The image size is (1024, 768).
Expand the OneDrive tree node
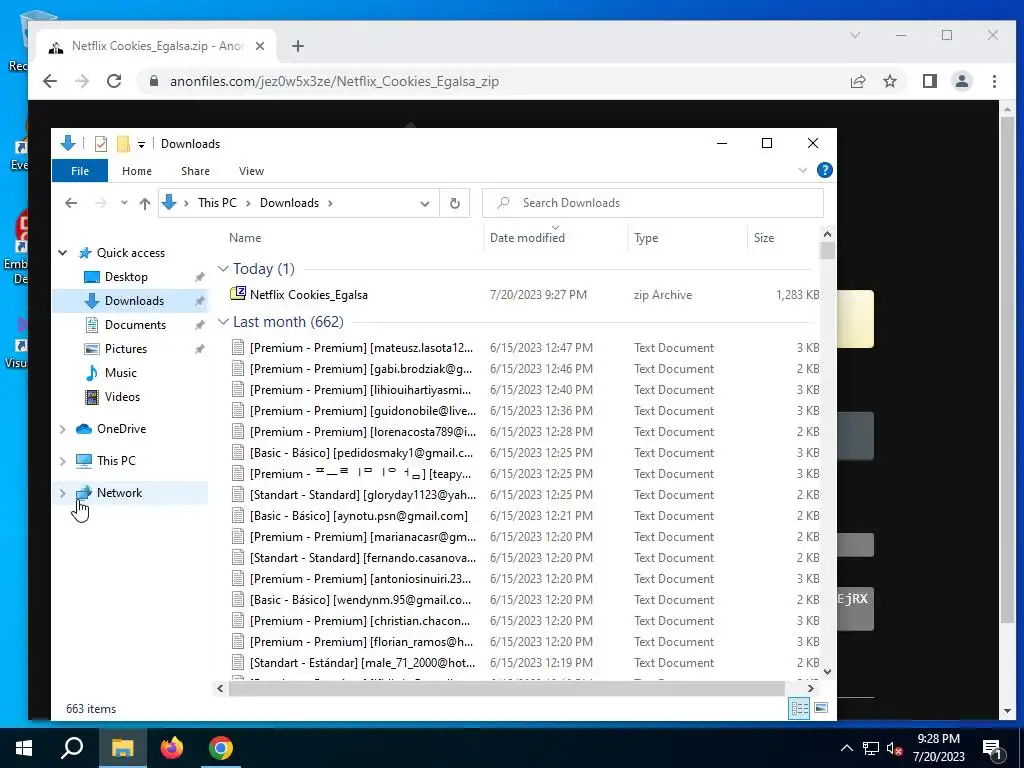pos(63,429)
